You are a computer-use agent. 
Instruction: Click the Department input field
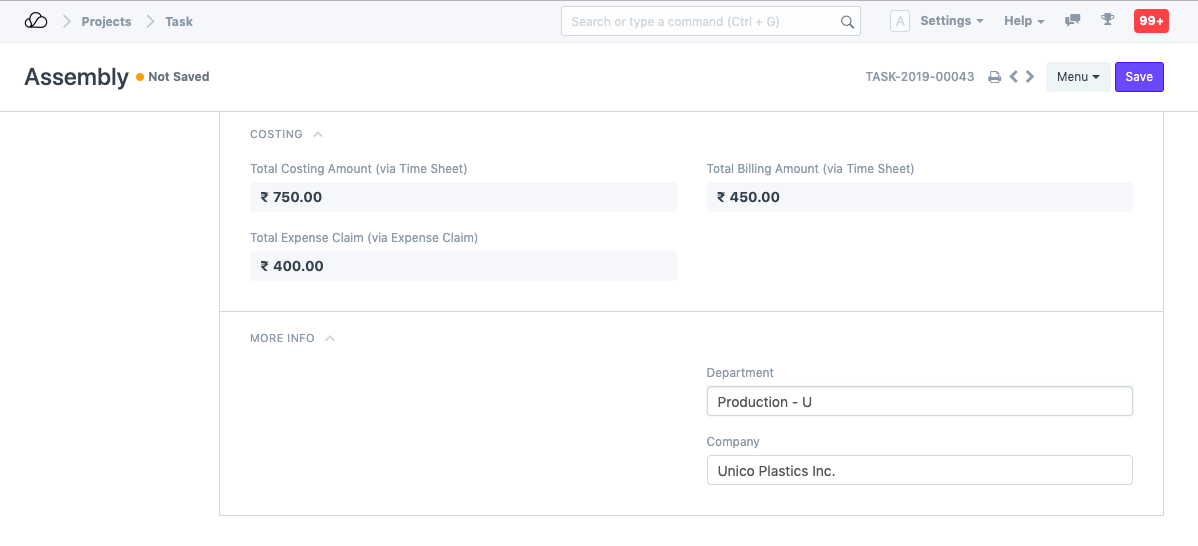919,402
